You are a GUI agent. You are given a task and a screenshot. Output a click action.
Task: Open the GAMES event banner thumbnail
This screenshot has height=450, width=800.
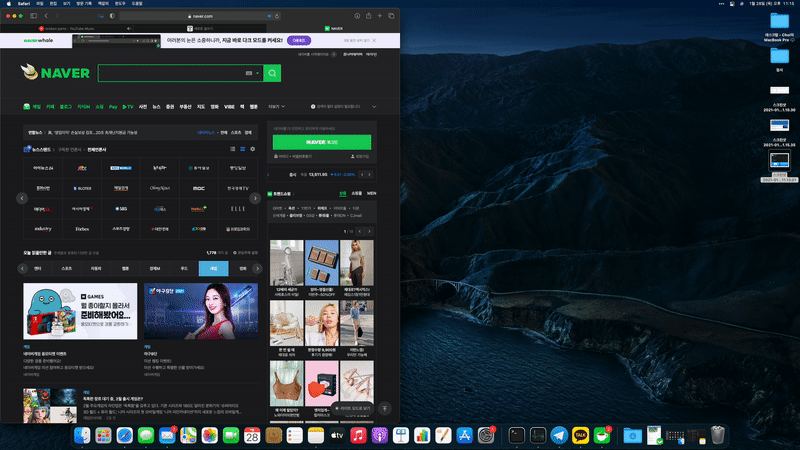[80, 311]
